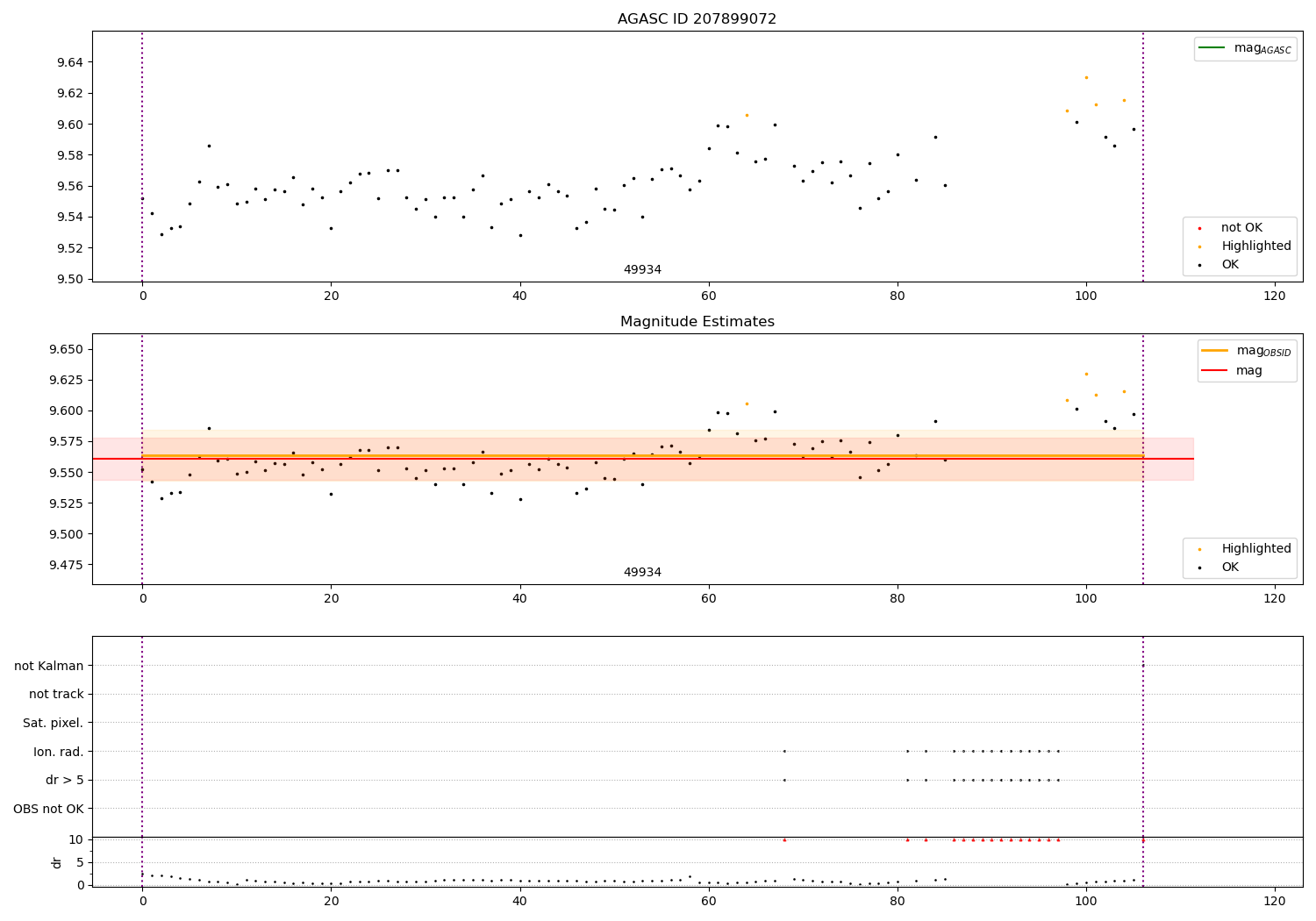Click the 'dr > 5' axis label

(x=65, y=781)
